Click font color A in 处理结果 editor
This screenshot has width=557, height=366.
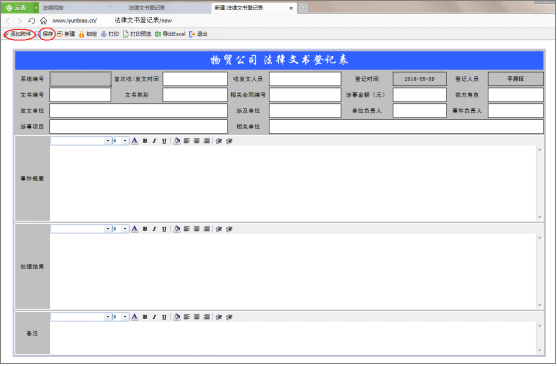tap(134, 229)
